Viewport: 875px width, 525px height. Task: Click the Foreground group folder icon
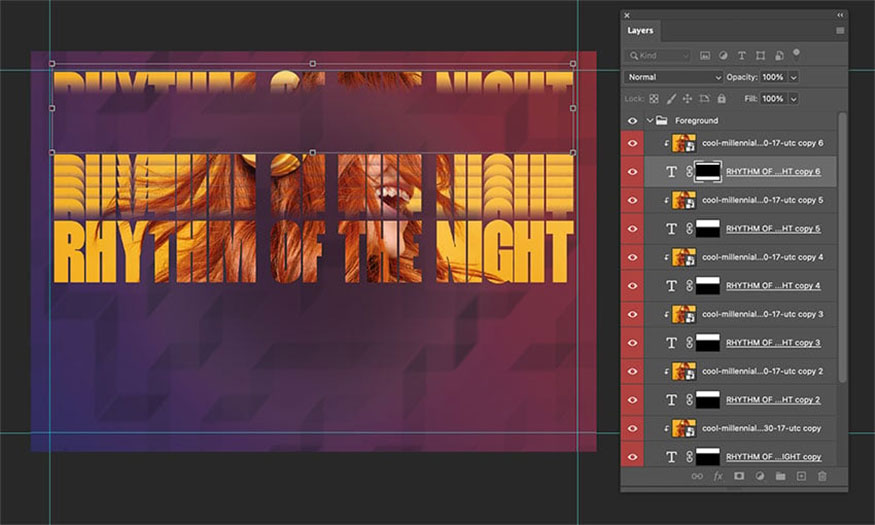pyautogui.click(x=662, y=121)
